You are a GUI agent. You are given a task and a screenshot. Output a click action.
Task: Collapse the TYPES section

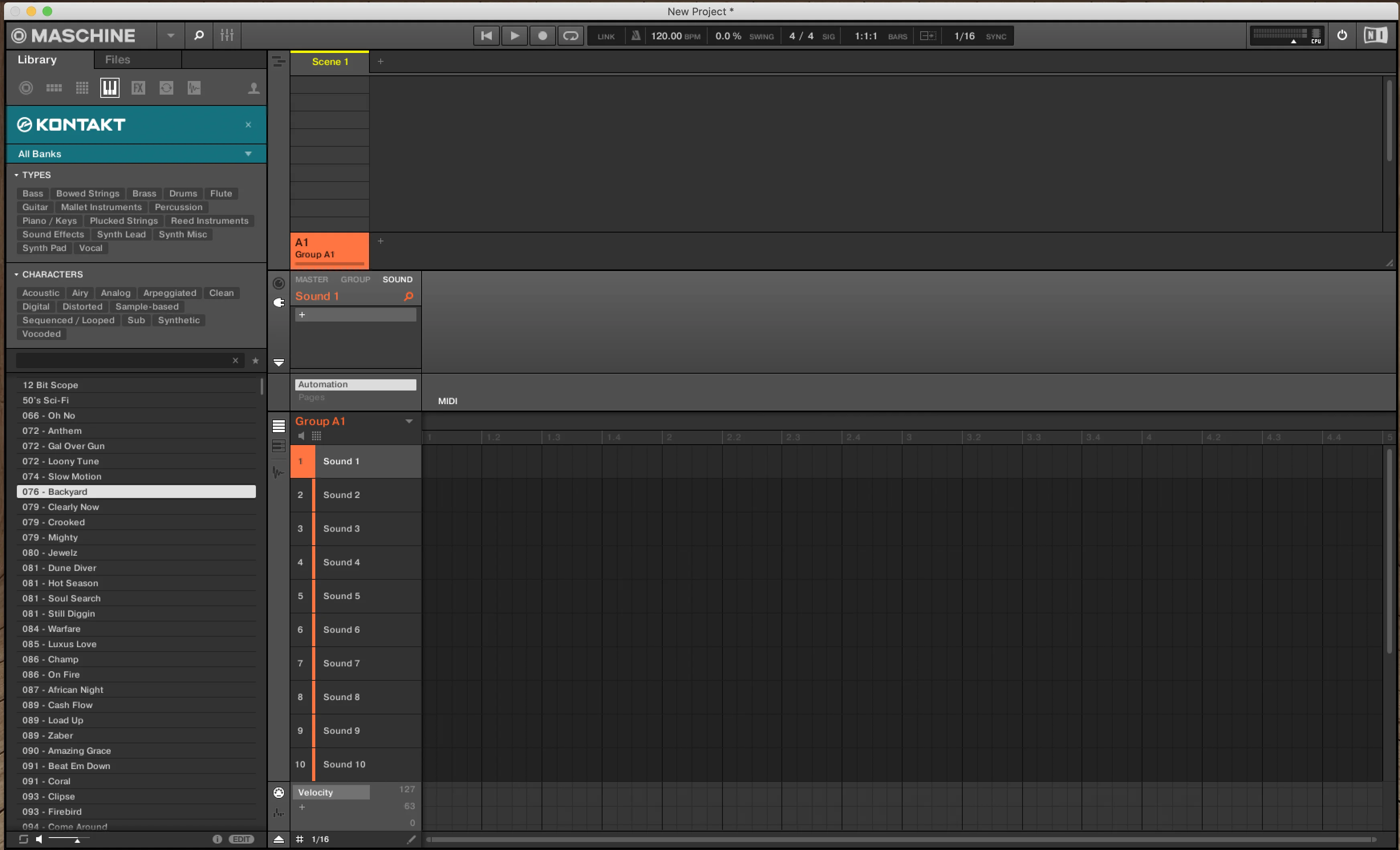[16, 175]
